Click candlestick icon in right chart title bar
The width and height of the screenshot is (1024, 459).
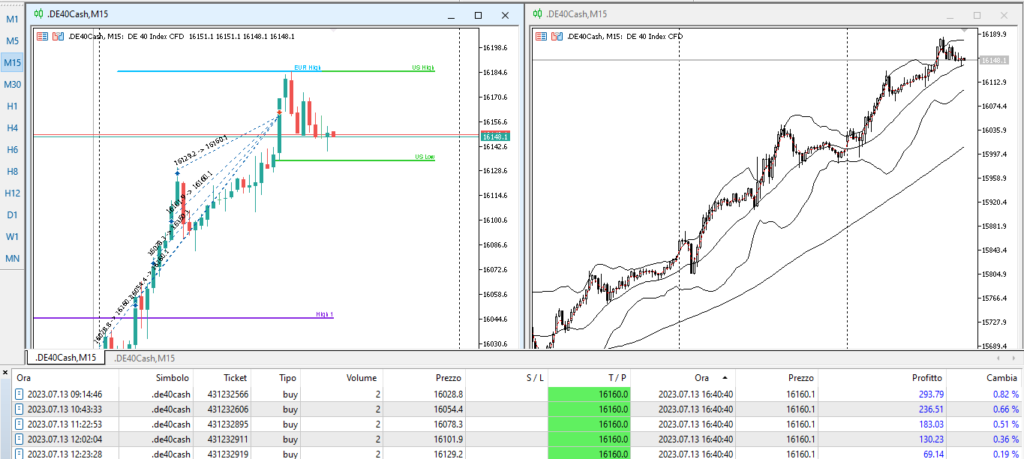pos(537,14)
